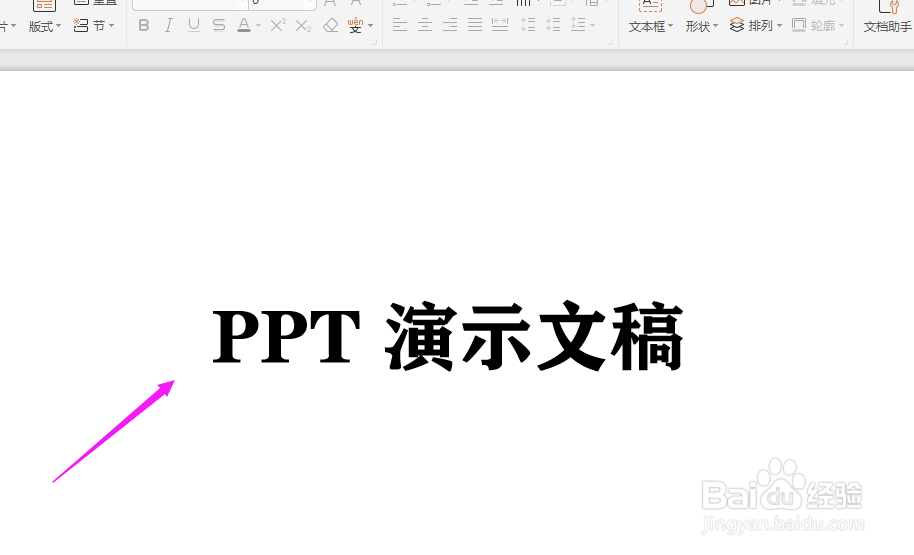Open drawing settings dialog launcher
The width and height of the screenshot is (914, 555).
coord(847,42)
